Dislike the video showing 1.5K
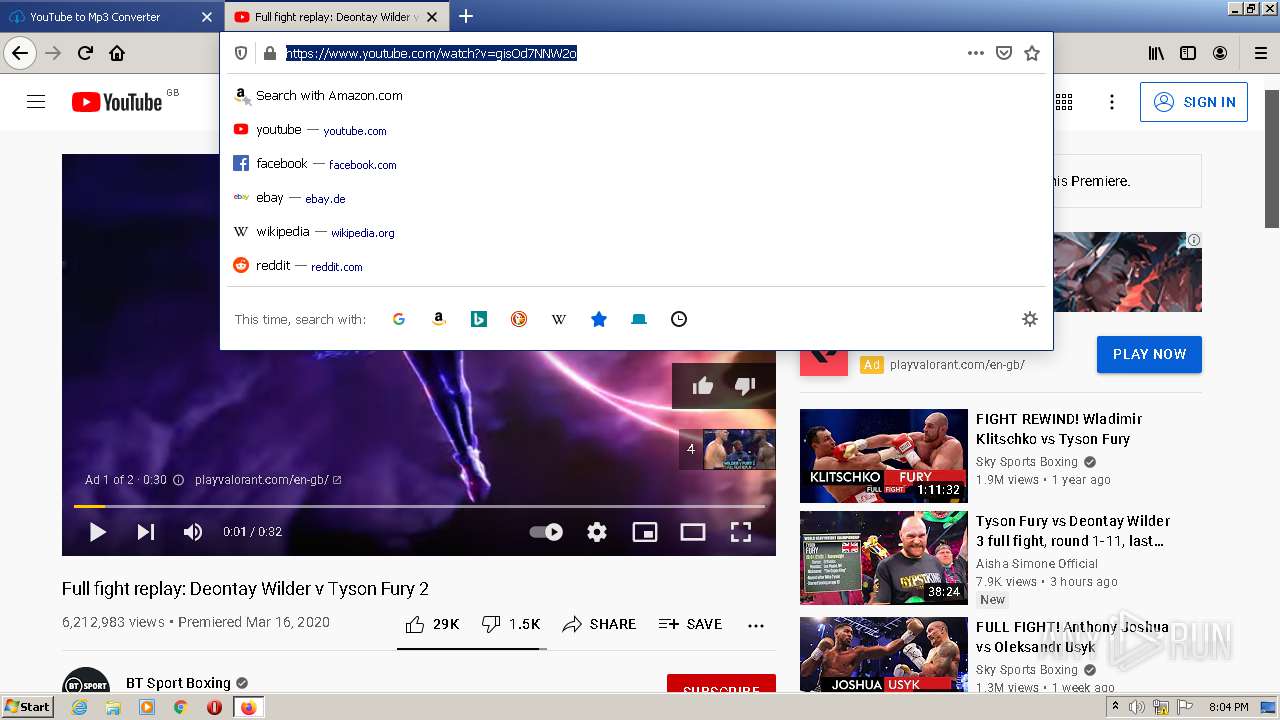This screenshot has width=1280, height=720. 510,624
